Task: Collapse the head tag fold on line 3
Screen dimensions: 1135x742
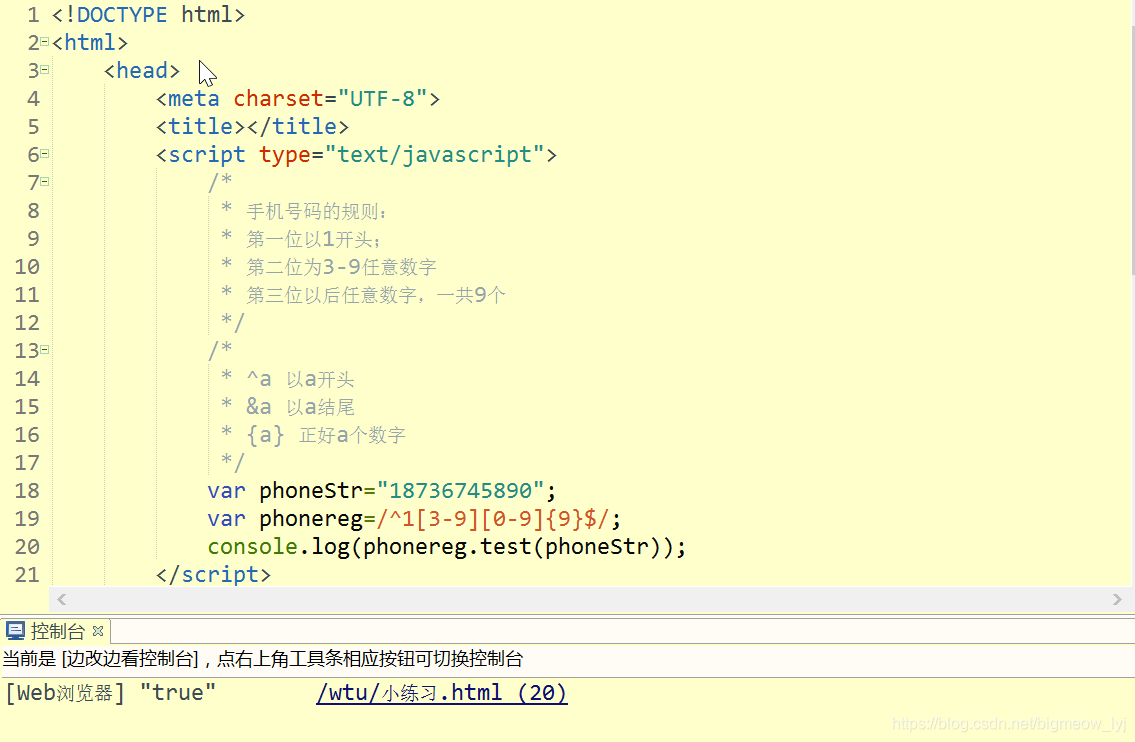Action: tap(45, 70)
